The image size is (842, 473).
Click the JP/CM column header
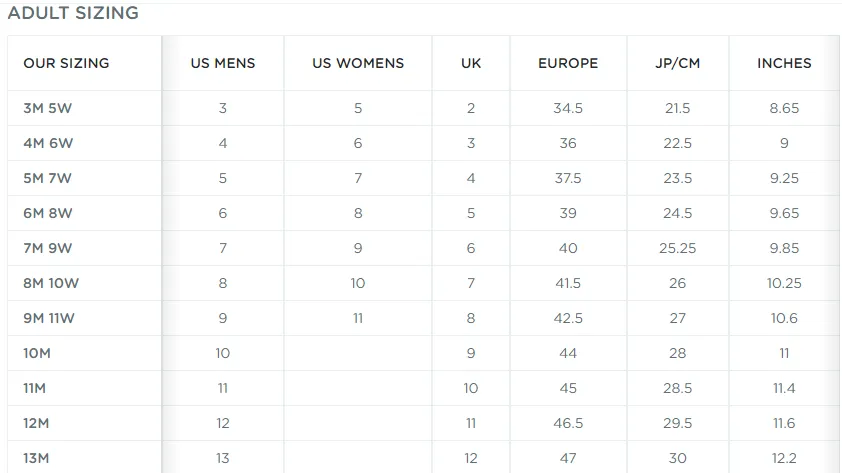click(x=678, y=63)
